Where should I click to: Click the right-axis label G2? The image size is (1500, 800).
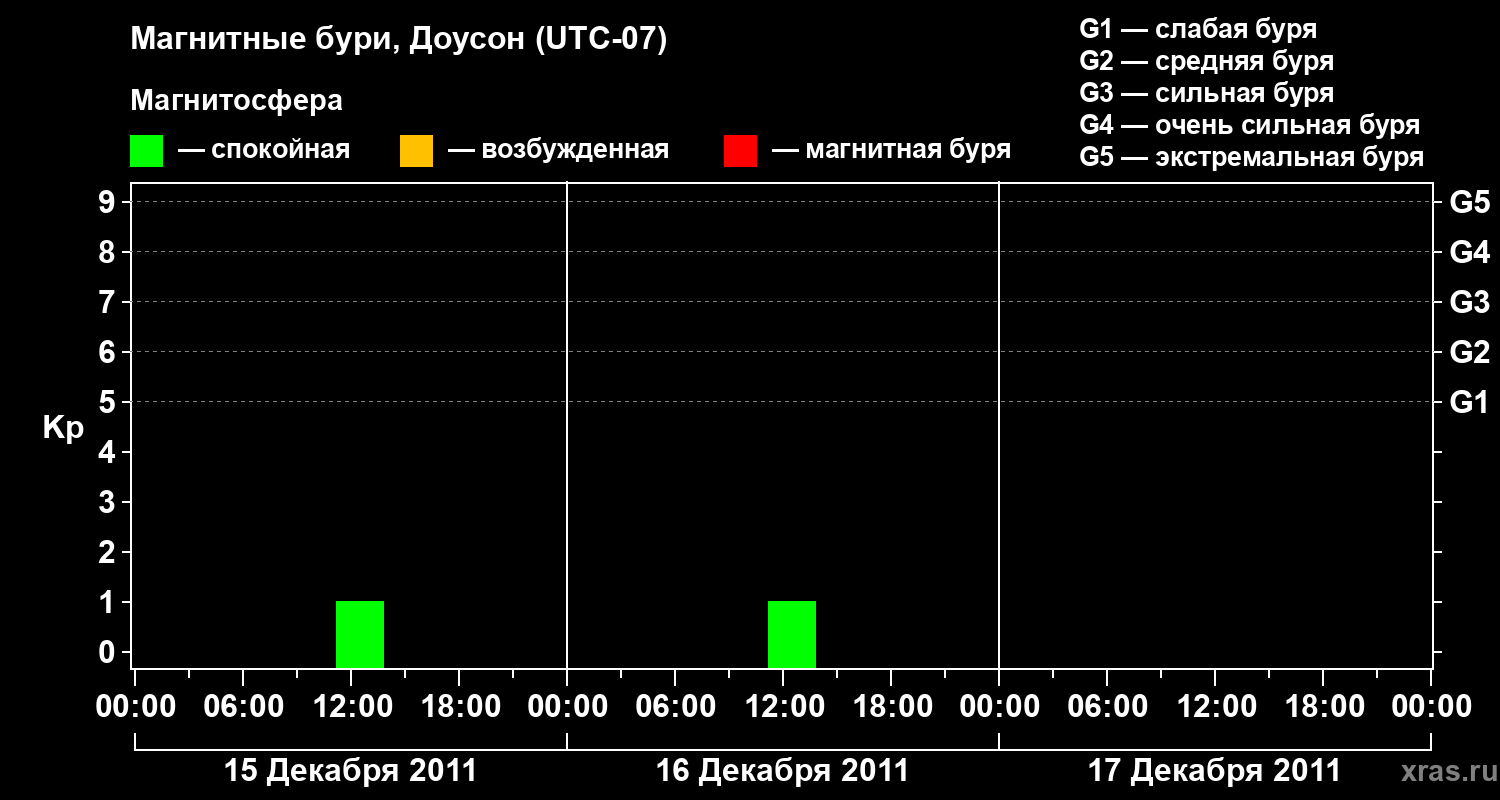[1470, 352]
